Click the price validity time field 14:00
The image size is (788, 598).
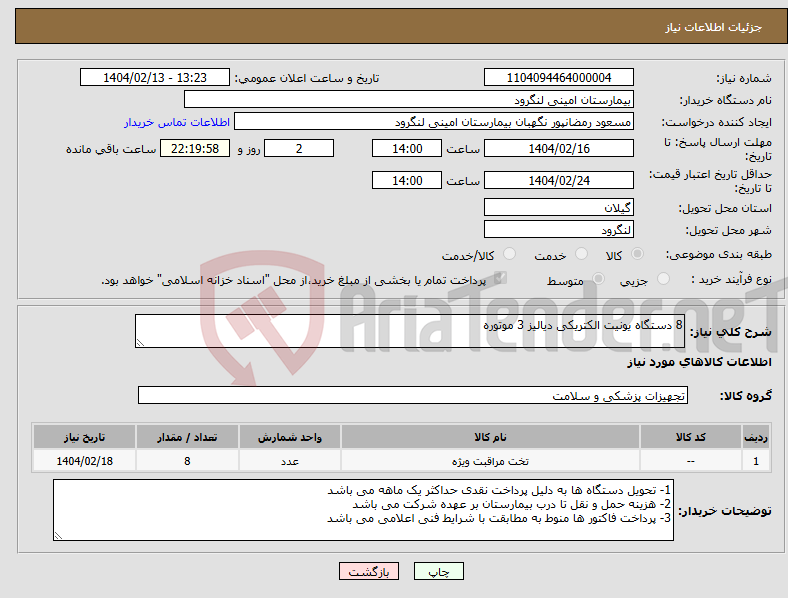(x=407, y=180)
